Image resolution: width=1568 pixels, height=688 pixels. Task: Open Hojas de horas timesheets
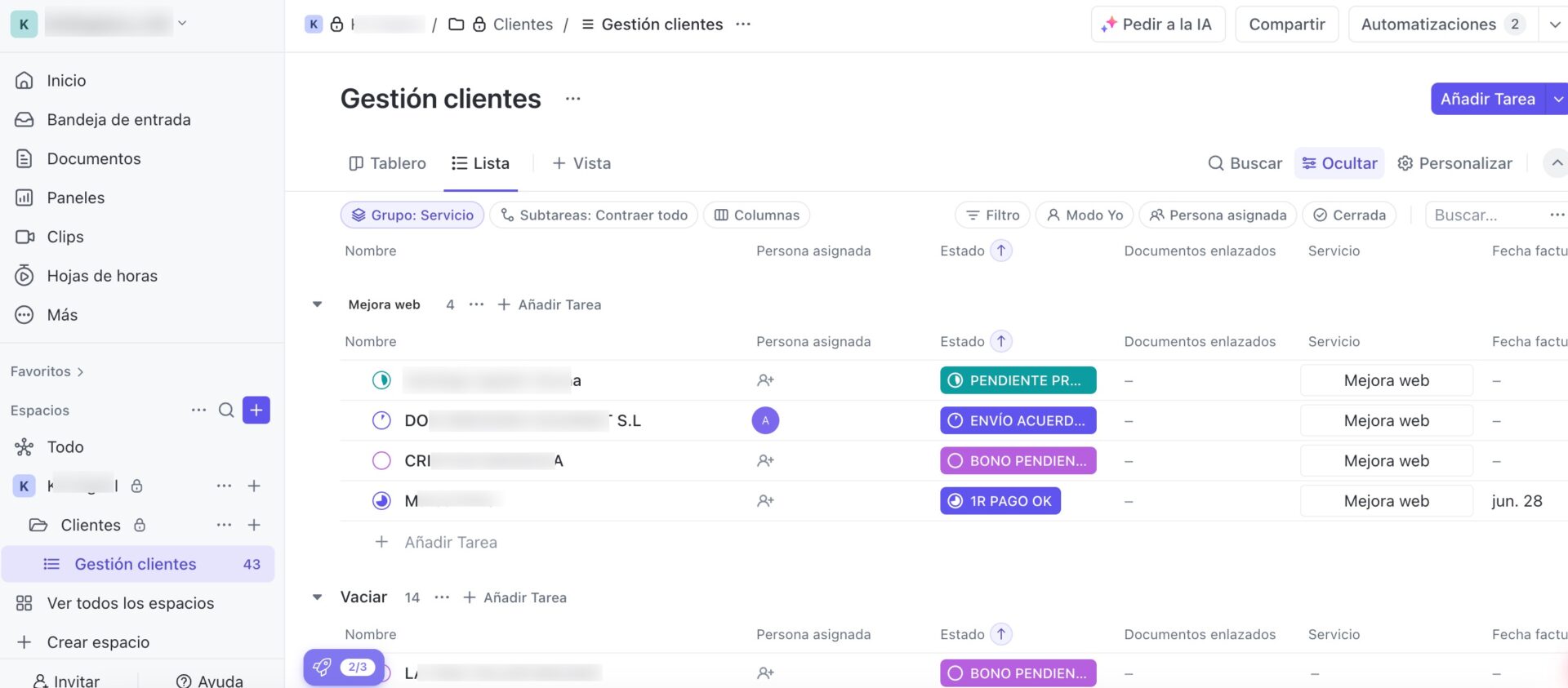coord(86,276)
